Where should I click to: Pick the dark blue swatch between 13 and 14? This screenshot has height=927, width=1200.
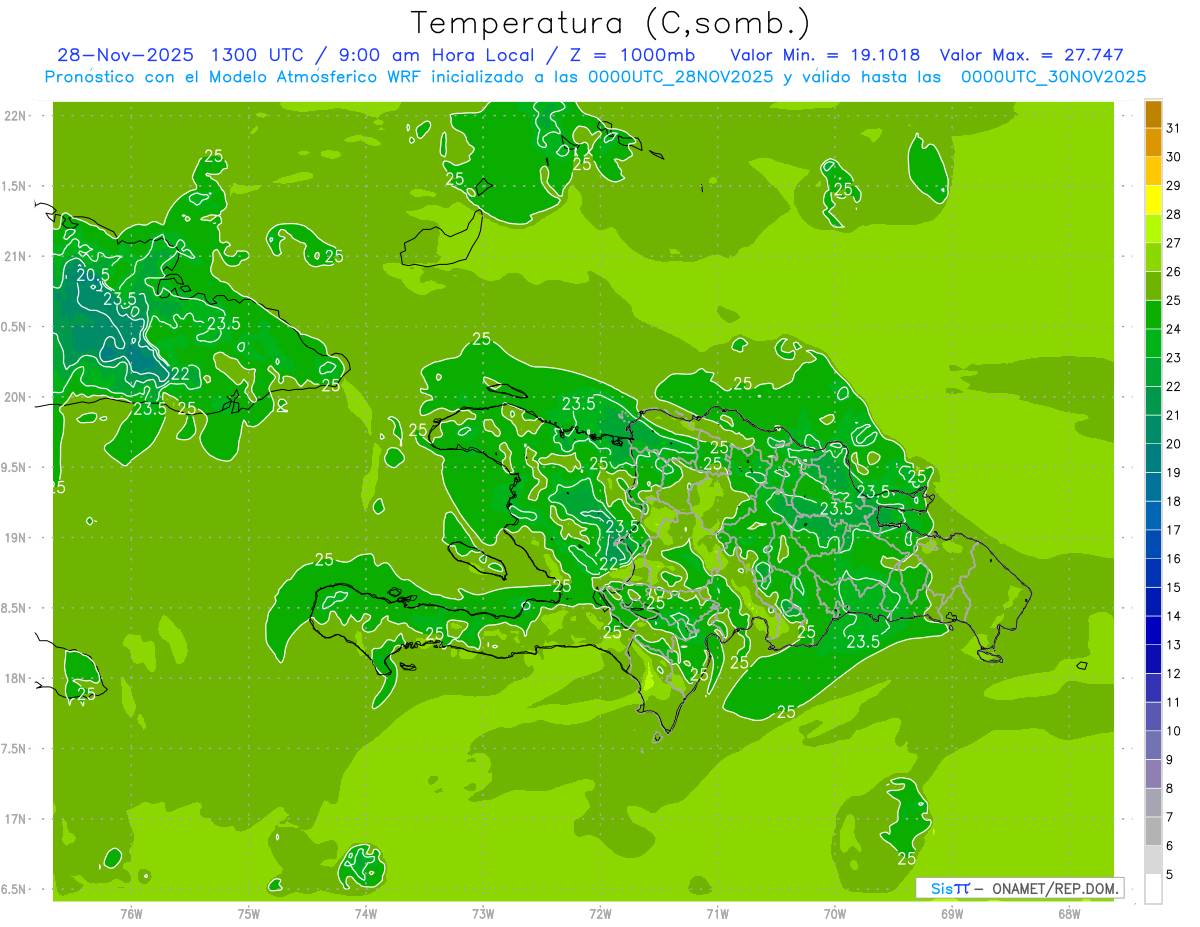pos(1153,630)
